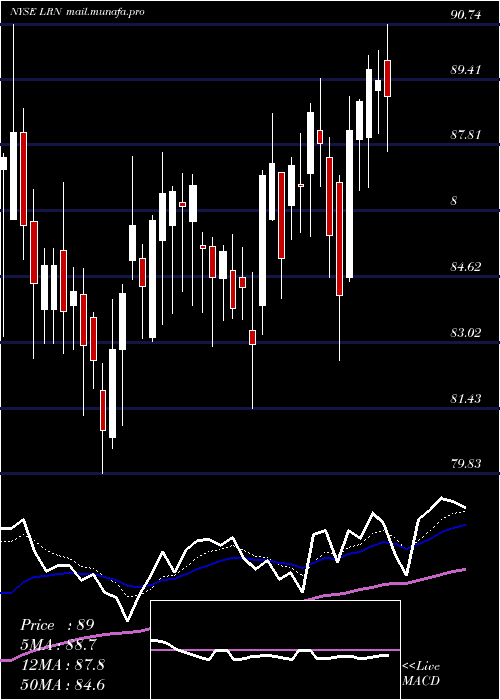
Task: Click the last red candlestick near 89.41
Action: [388, 78]
